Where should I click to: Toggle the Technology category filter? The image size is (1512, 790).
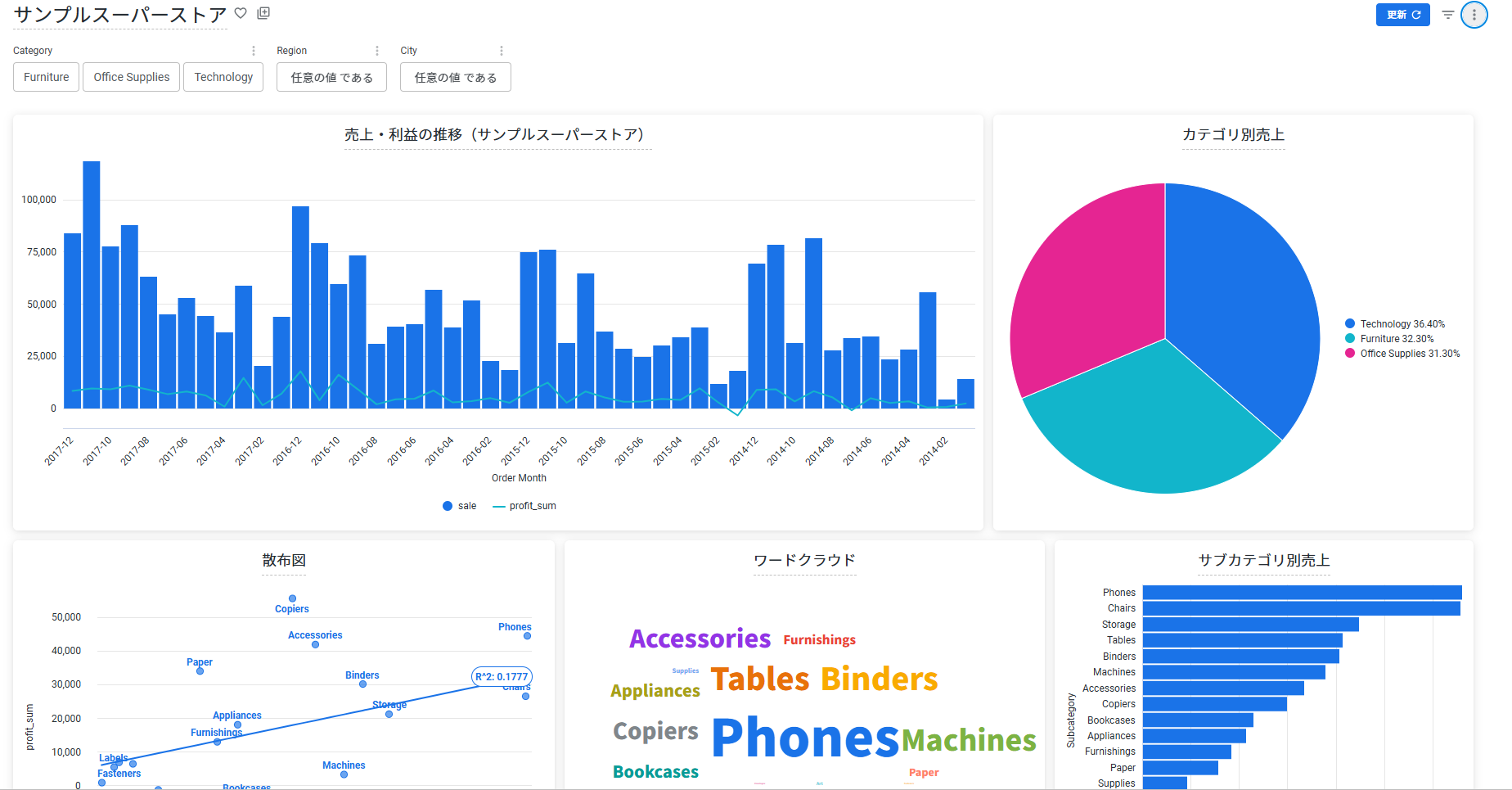[x=223, y=77]
